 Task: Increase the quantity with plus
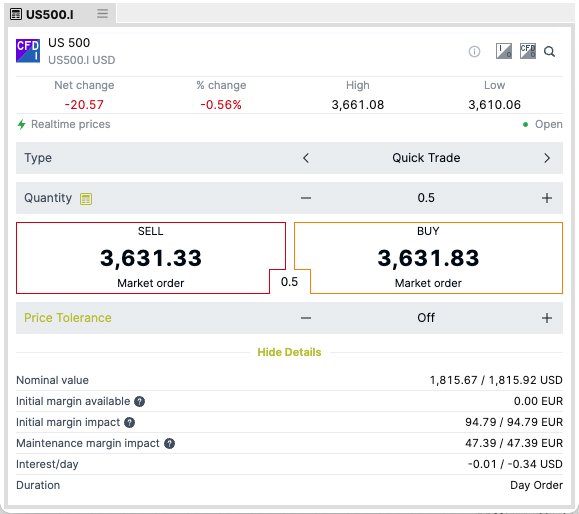point(547,198)
